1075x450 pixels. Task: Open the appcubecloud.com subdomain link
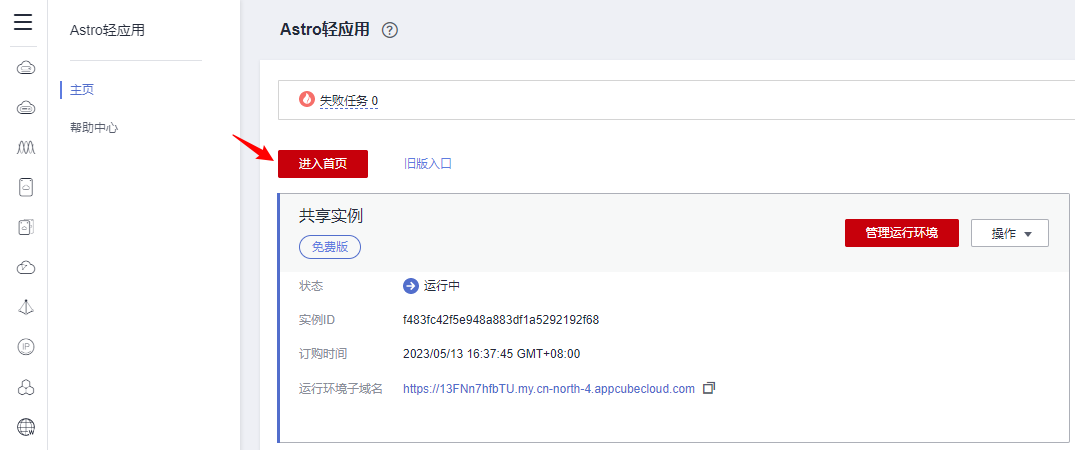(x=549, y=388)
